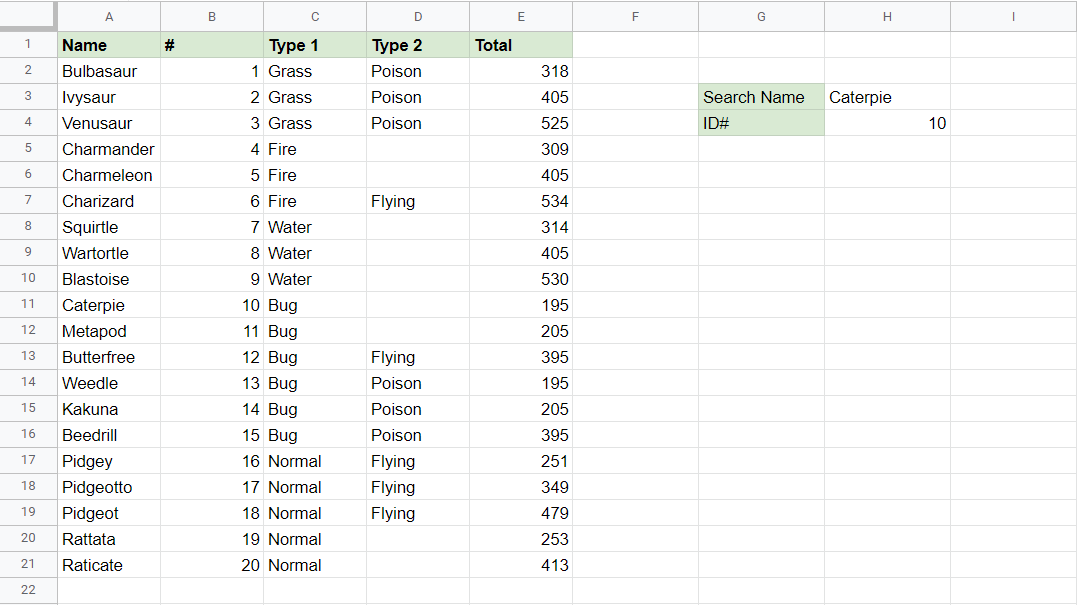
Task: Select the Search Name label cell
Action: coord(761,97)
